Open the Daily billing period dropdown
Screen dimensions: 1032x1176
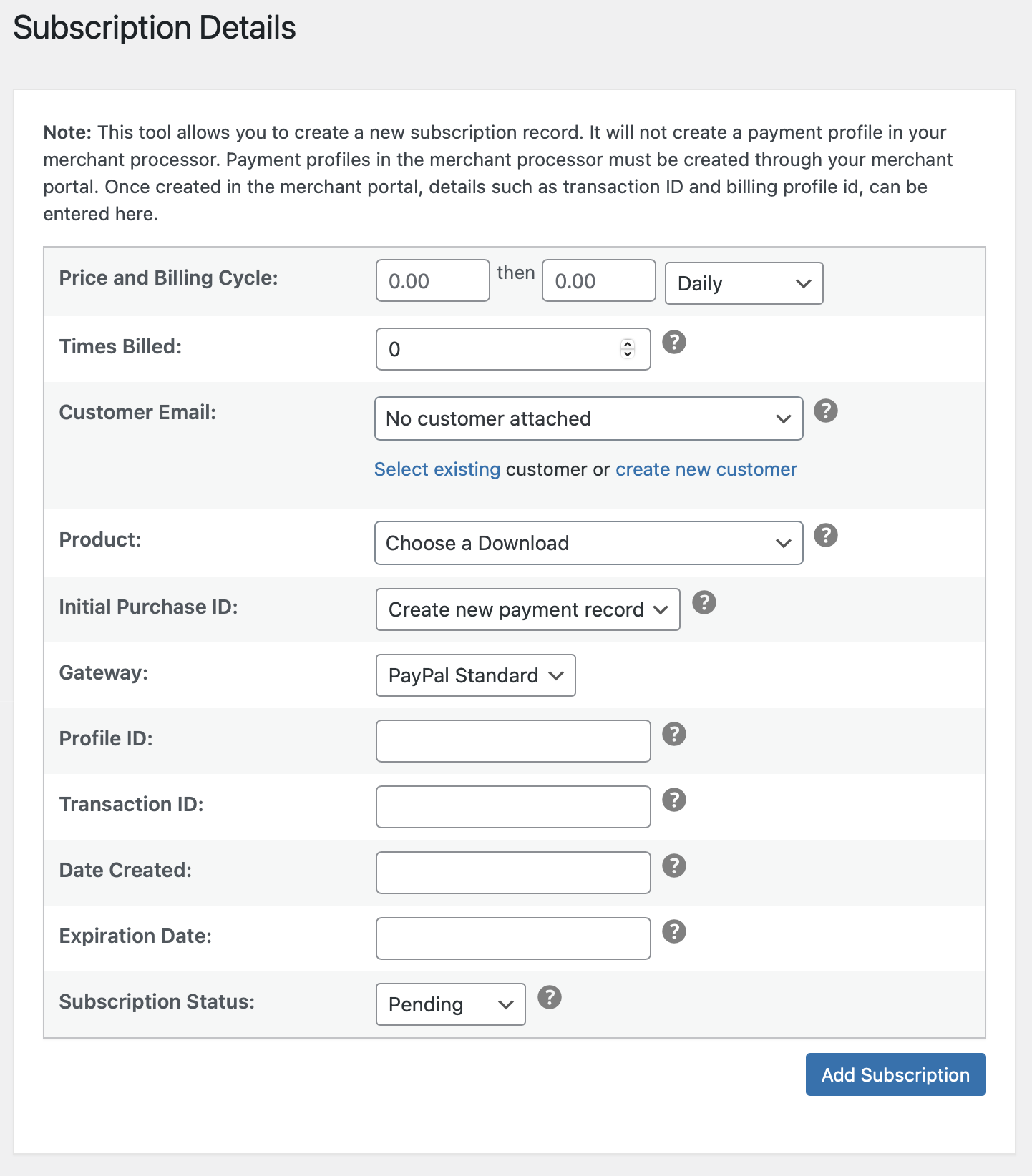point(744,284)
